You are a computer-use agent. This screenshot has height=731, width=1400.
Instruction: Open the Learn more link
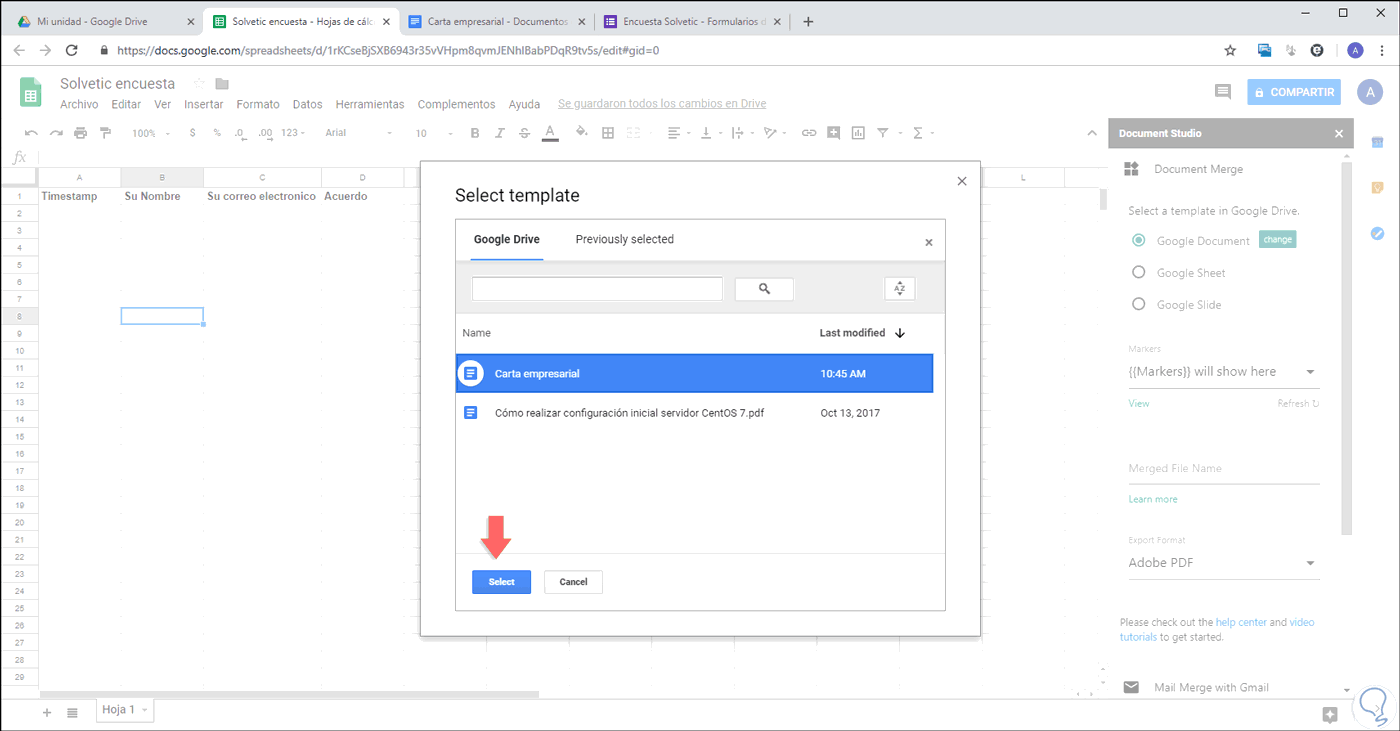pos(1153,499)
